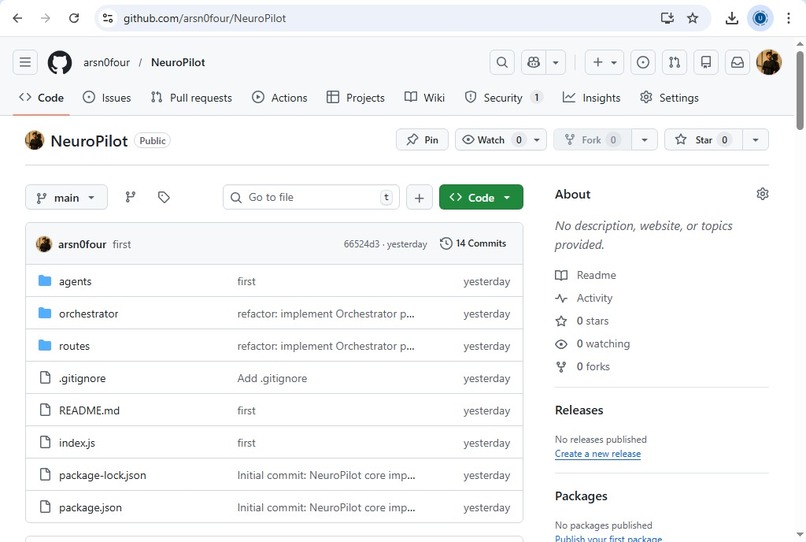Expand the Copilot dropdown arrow
The image size is (806, 542).
click(x=556, y=62)
